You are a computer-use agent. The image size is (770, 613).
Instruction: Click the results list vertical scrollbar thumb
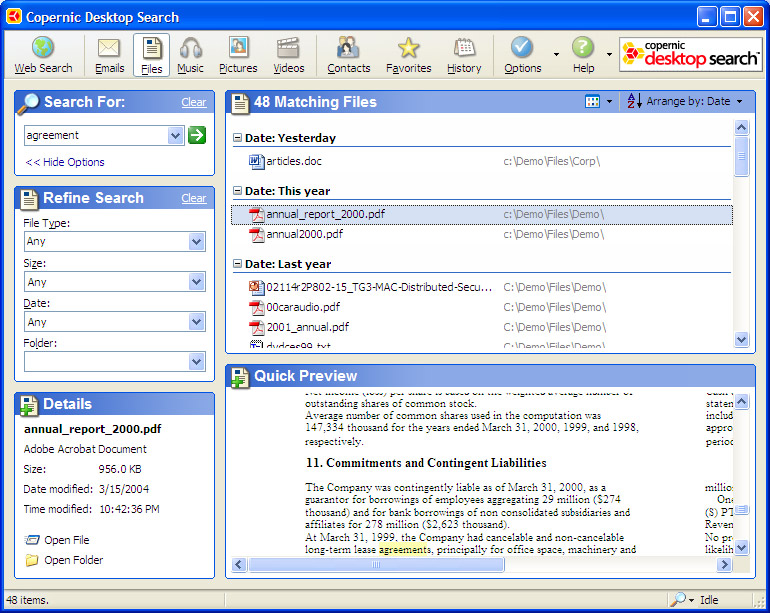pyautogui.click(x=741, y=156)
